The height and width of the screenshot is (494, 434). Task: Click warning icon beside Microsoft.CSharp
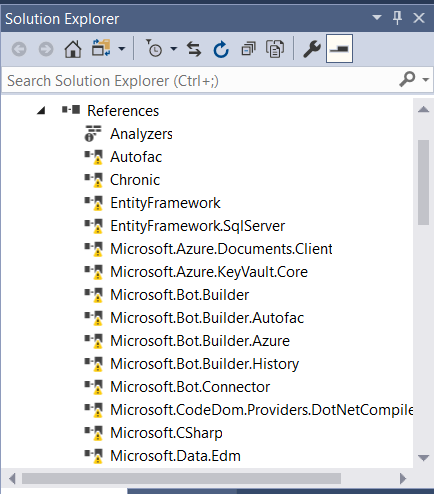pyautogui.click(x=98, y=436)
